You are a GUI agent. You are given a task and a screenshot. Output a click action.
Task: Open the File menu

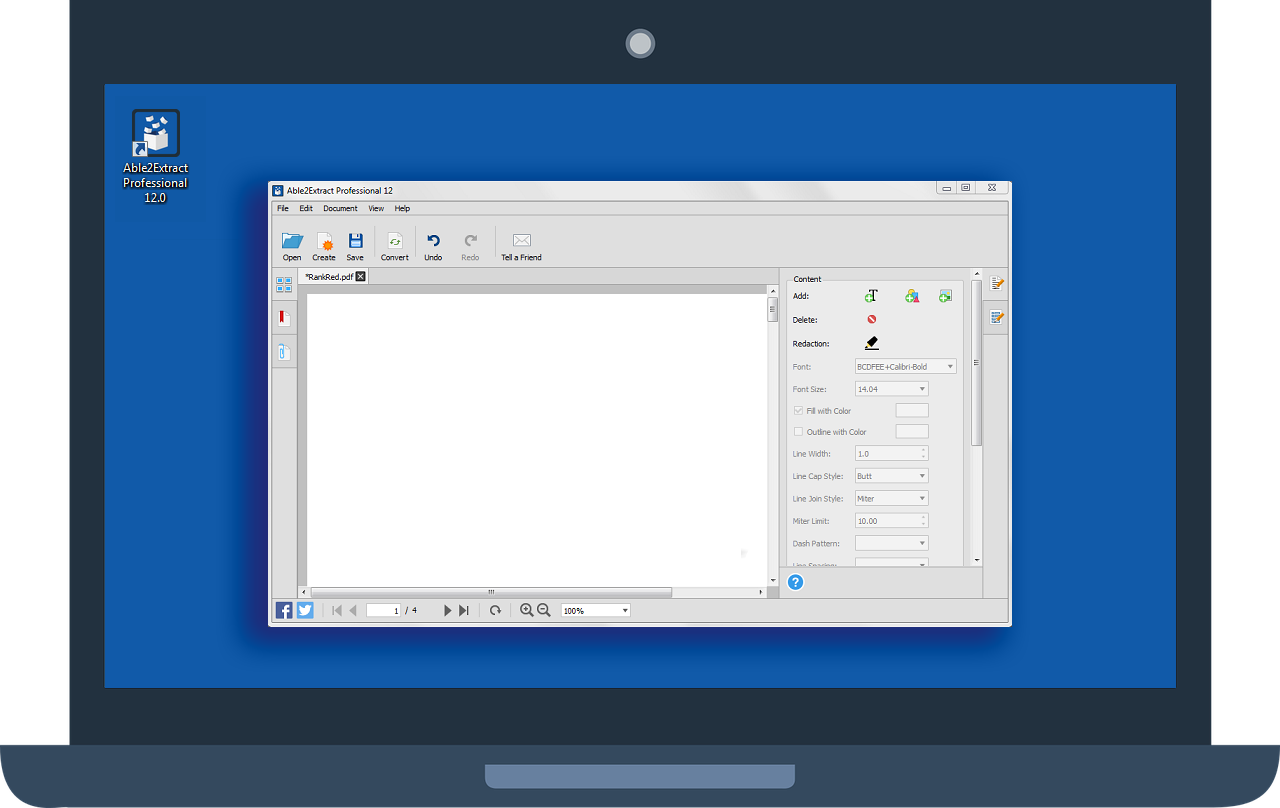pyautogui.click(x=283, y=209)
